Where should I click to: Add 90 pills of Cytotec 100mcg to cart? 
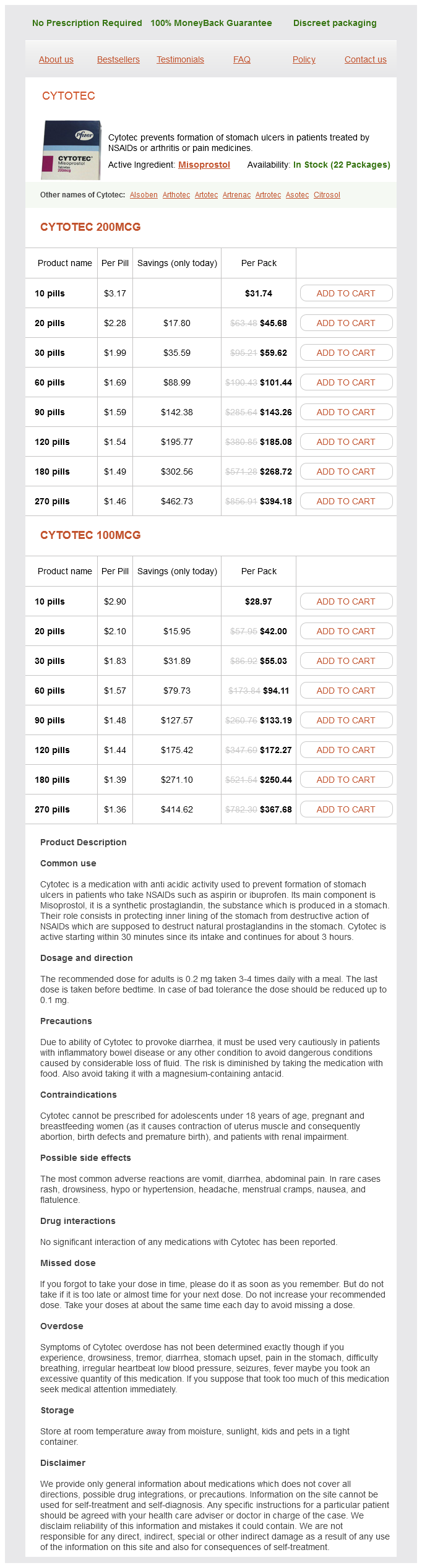pyautogui.click(x=346, y=720)
